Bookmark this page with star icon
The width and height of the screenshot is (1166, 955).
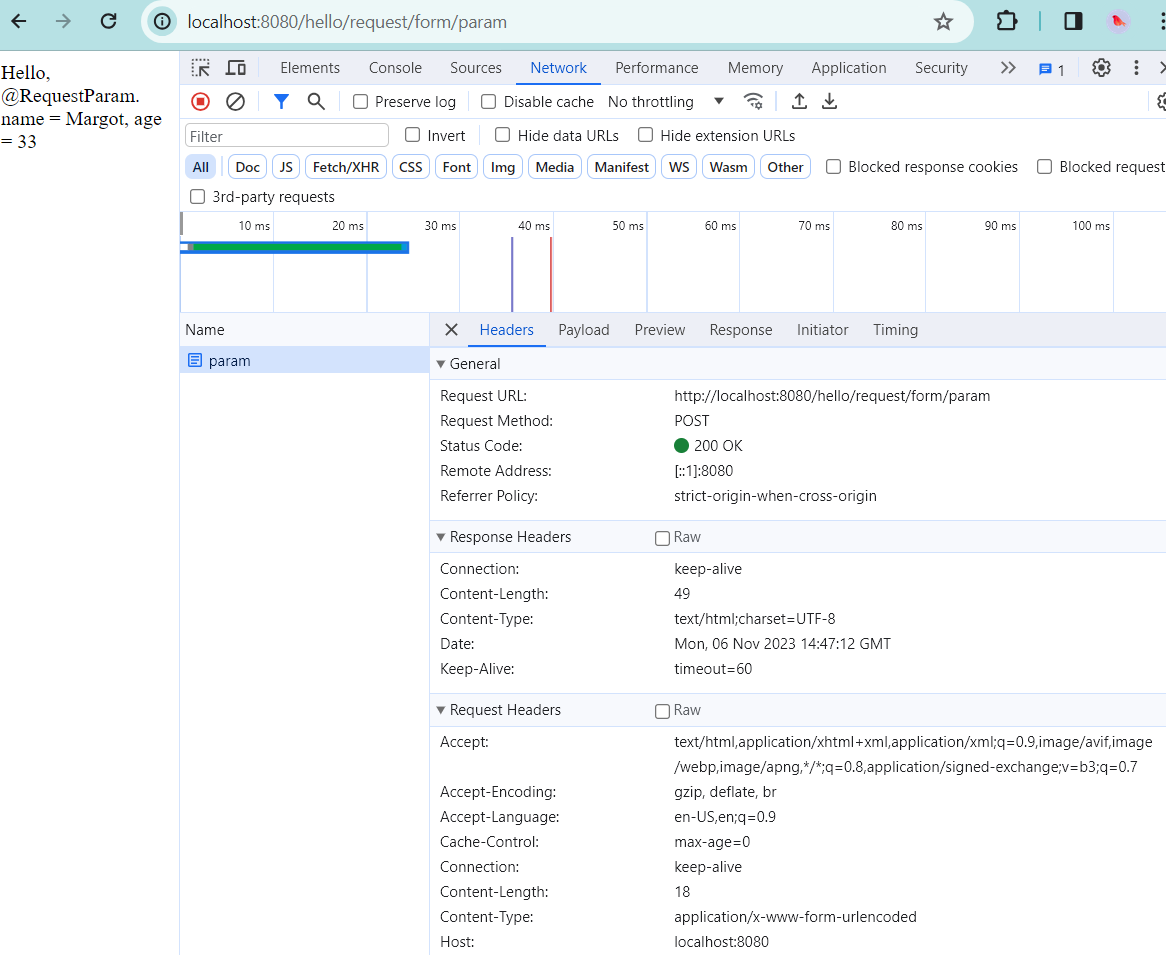click(x=943, y=22)
